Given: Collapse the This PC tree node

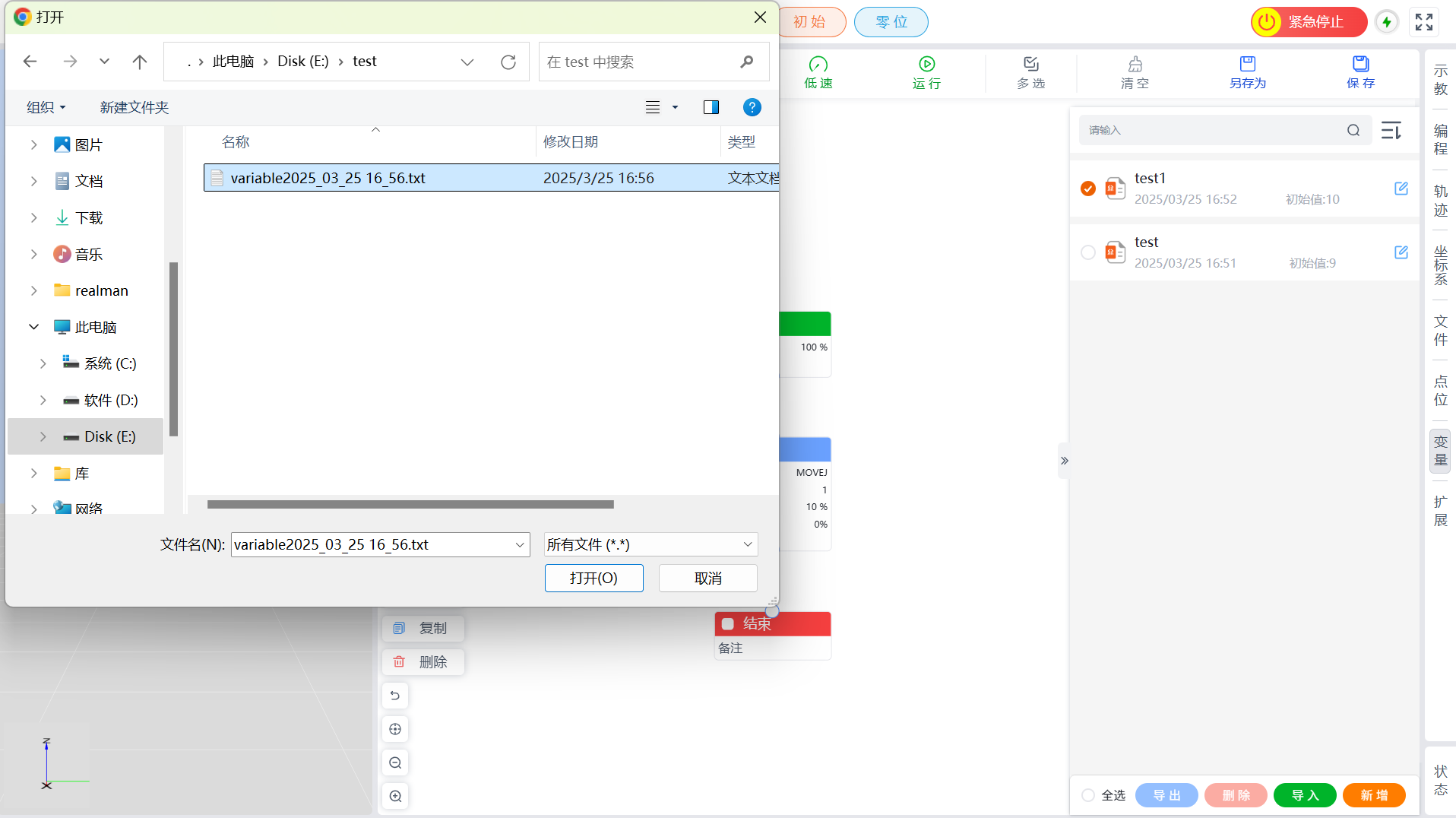Looking at the screenshot, I should (x=34, y=327).
